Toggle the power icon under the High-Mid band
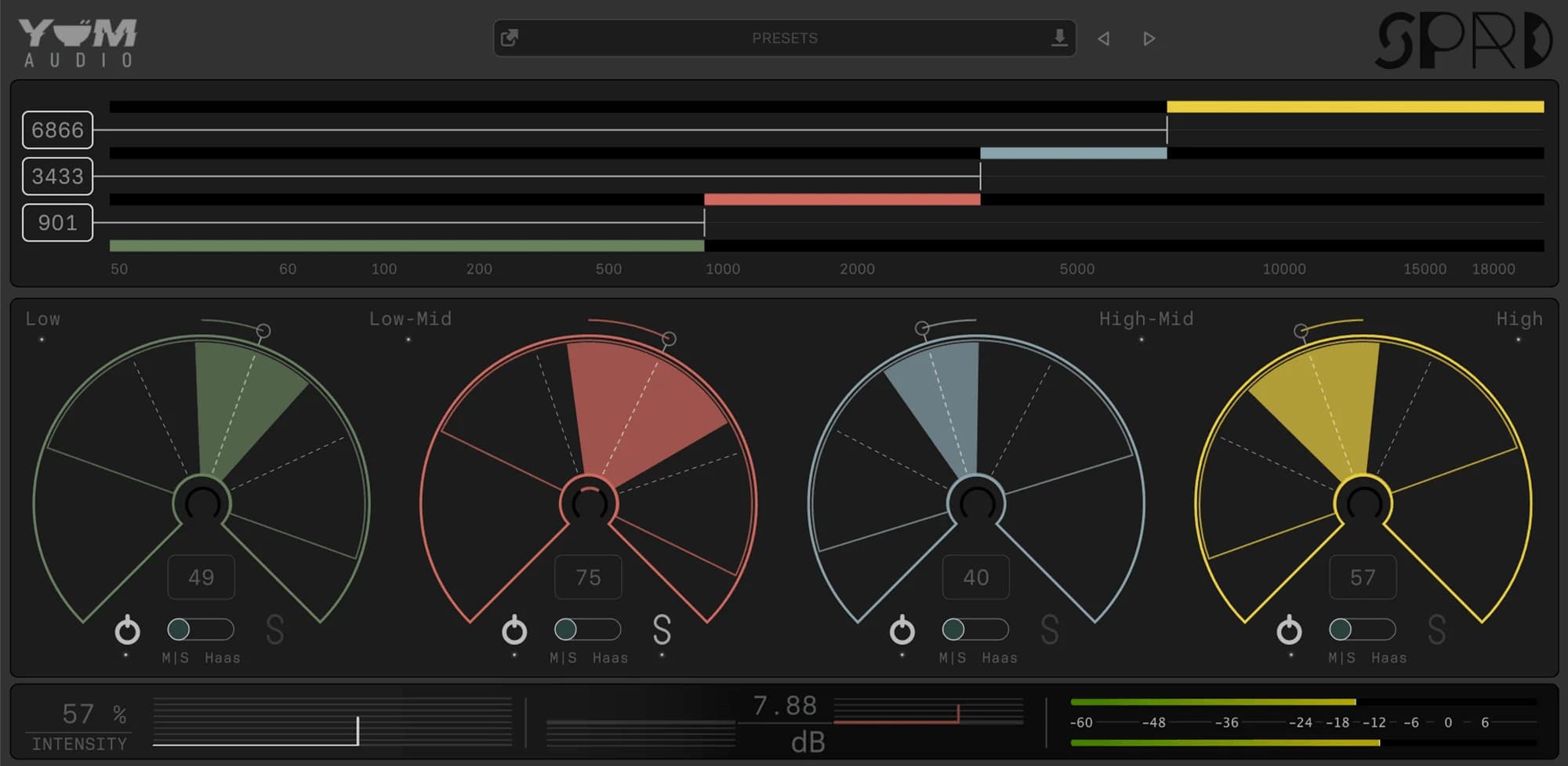 [902, 630]
